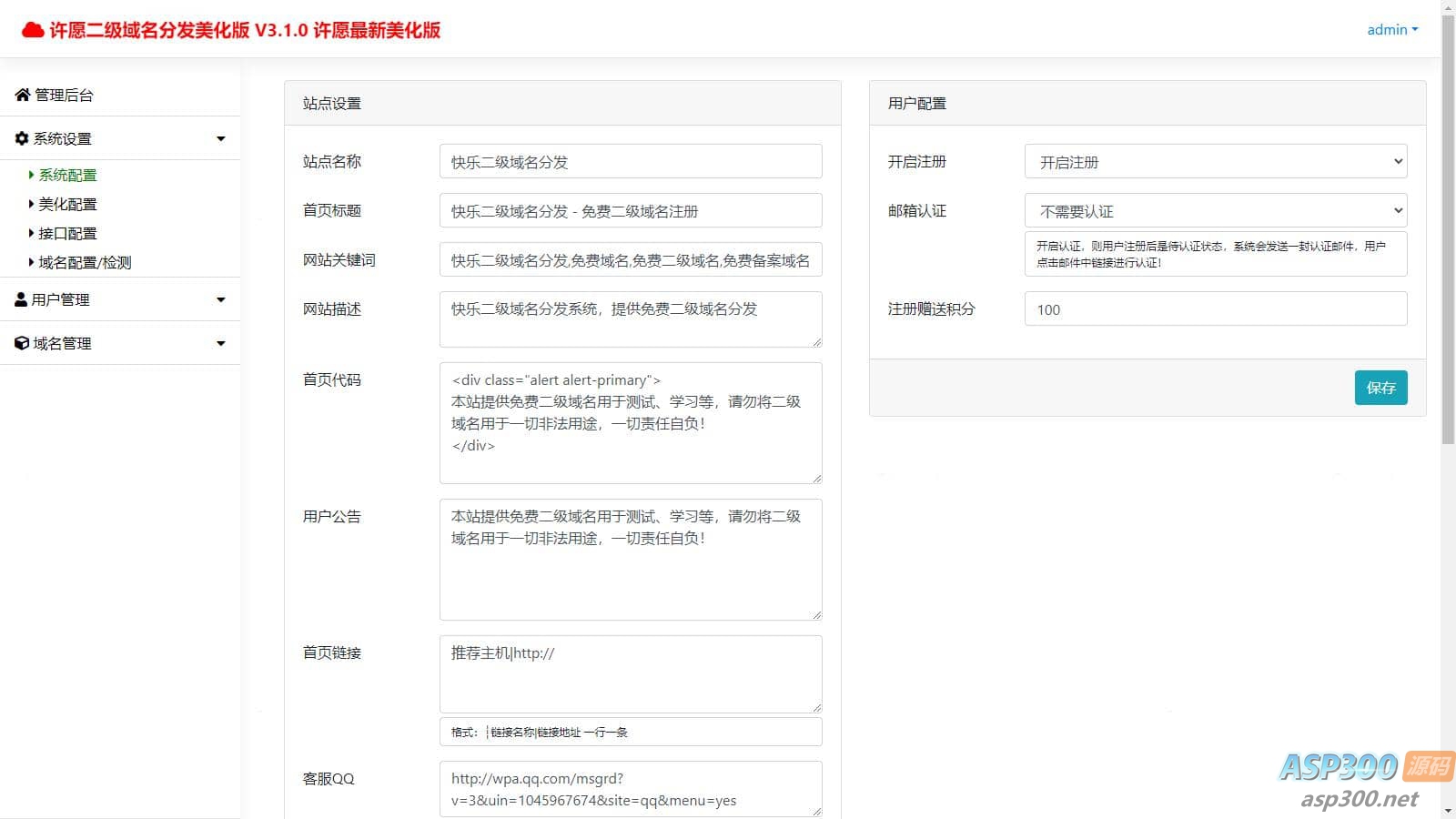Screen dimensions: 1456x819
Task: Go to 域名配置/检测 page
Action: (x=85, y=262)
